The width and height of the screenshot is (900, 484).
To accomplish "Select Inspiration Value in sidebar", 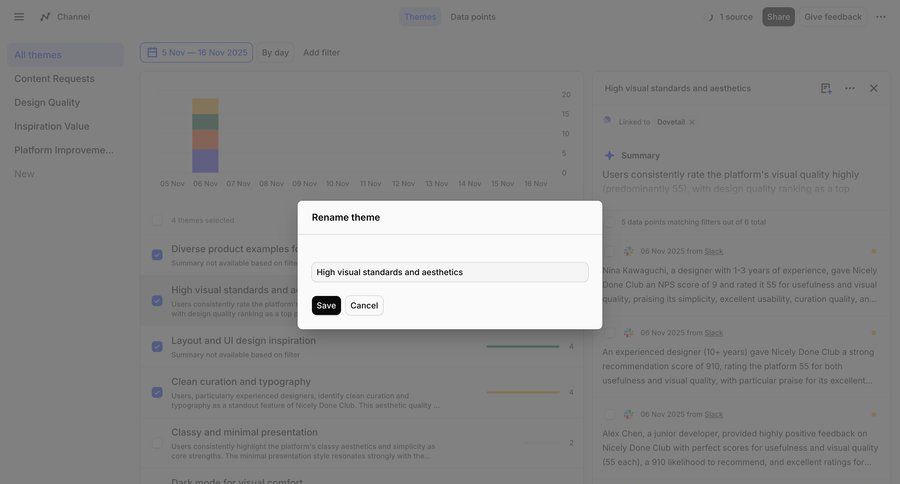I will pos(65,126).
